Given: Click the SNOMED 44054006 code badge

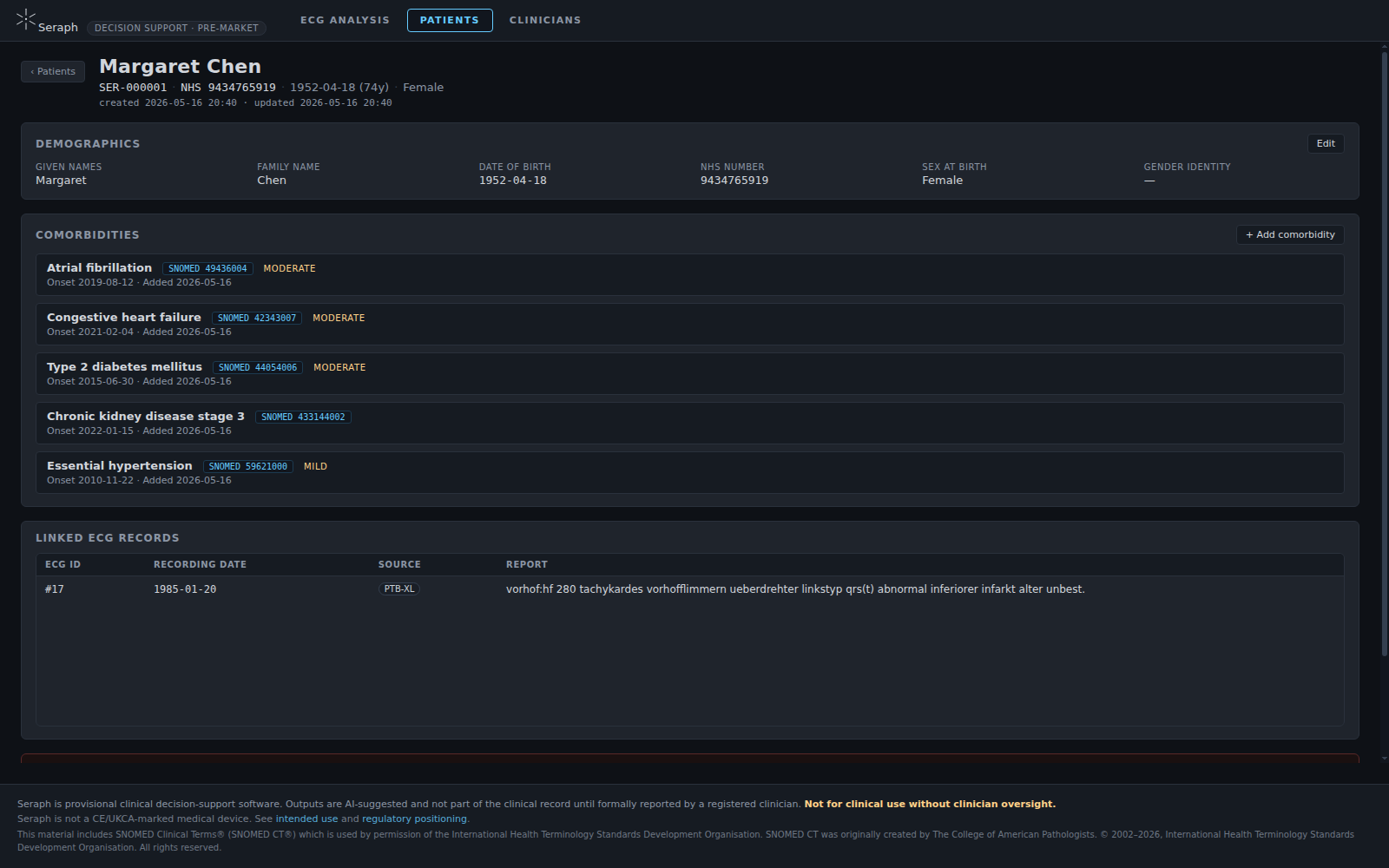Looking at the screenshot, I should coord(258,367).
